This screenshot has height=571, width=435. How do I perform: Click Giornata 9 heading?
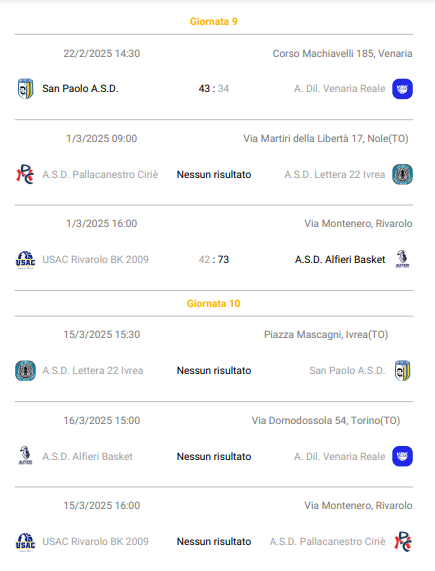[x=214, y=21]
